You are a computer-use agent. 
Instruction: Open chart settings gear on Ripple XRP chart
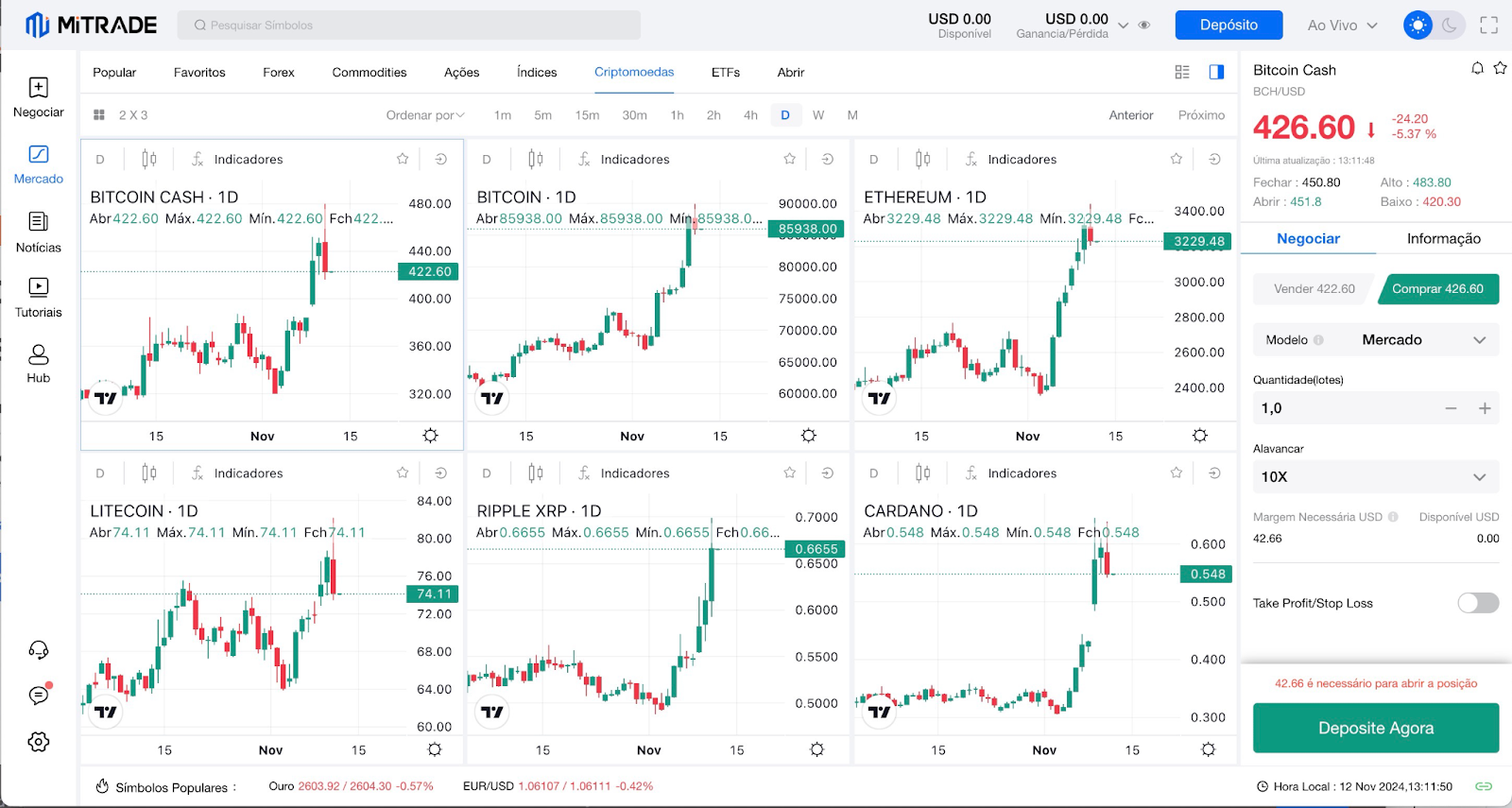(x=817, y=749)
